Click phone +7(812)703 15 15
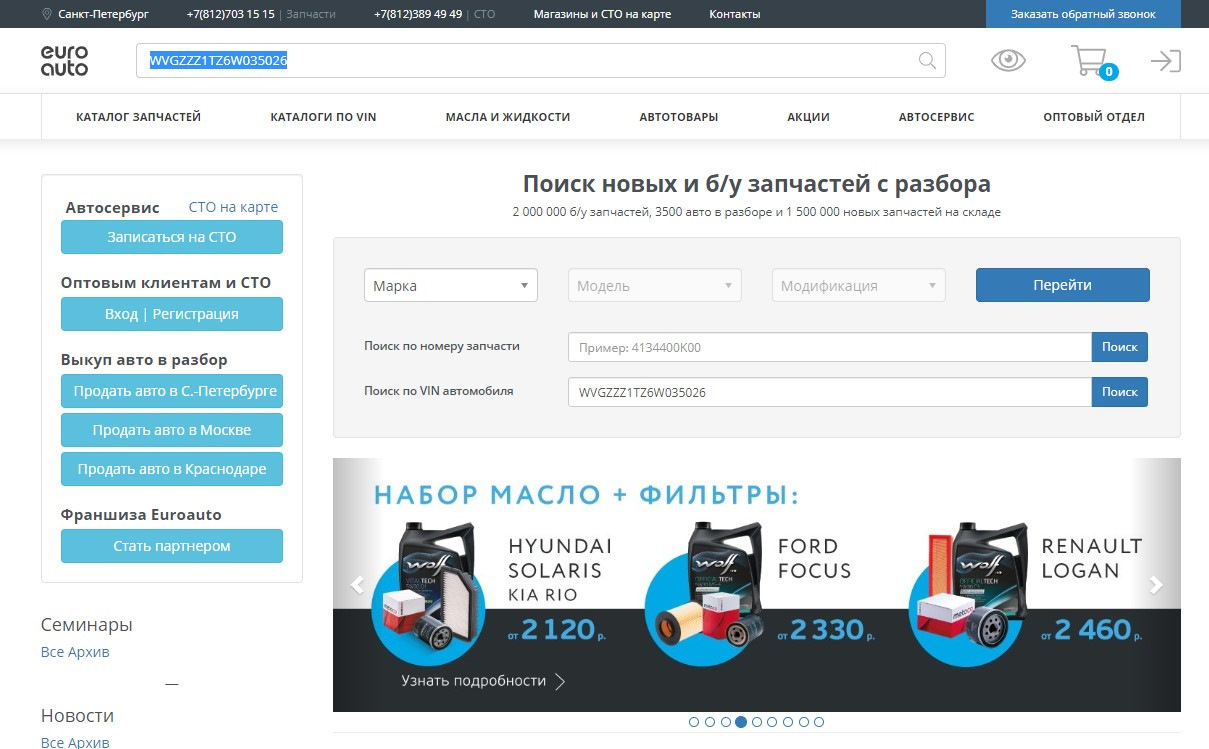Screen dimensions: 1209x749 (230, 14)
